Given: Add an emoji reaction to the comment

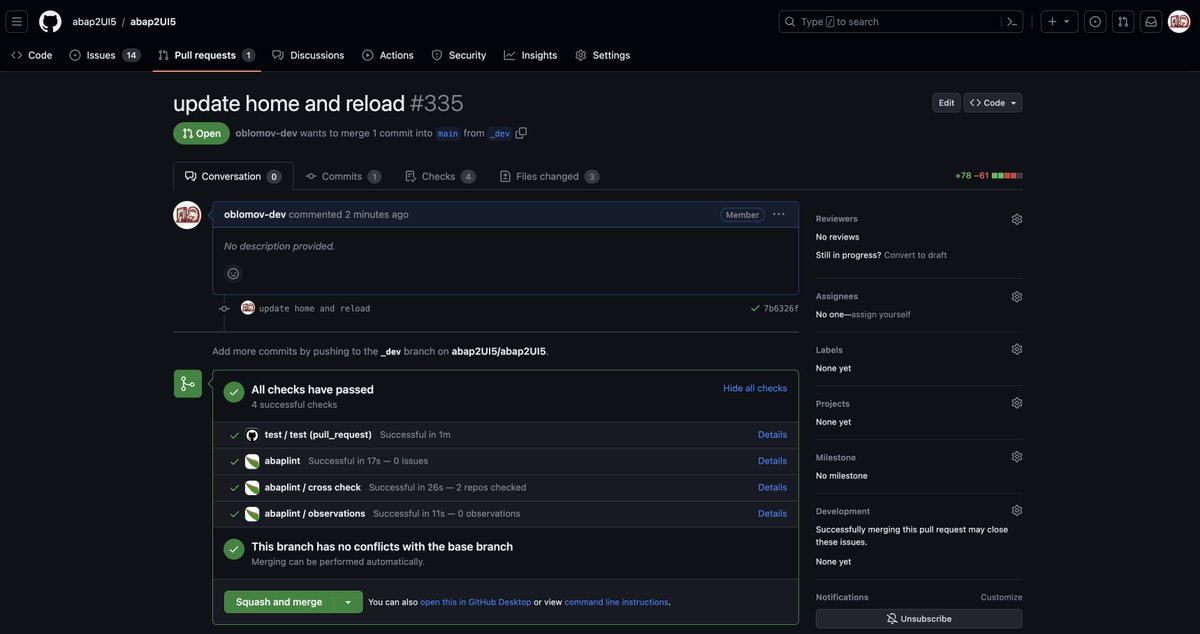Looking at the screenshot, I should click(233, 274).
